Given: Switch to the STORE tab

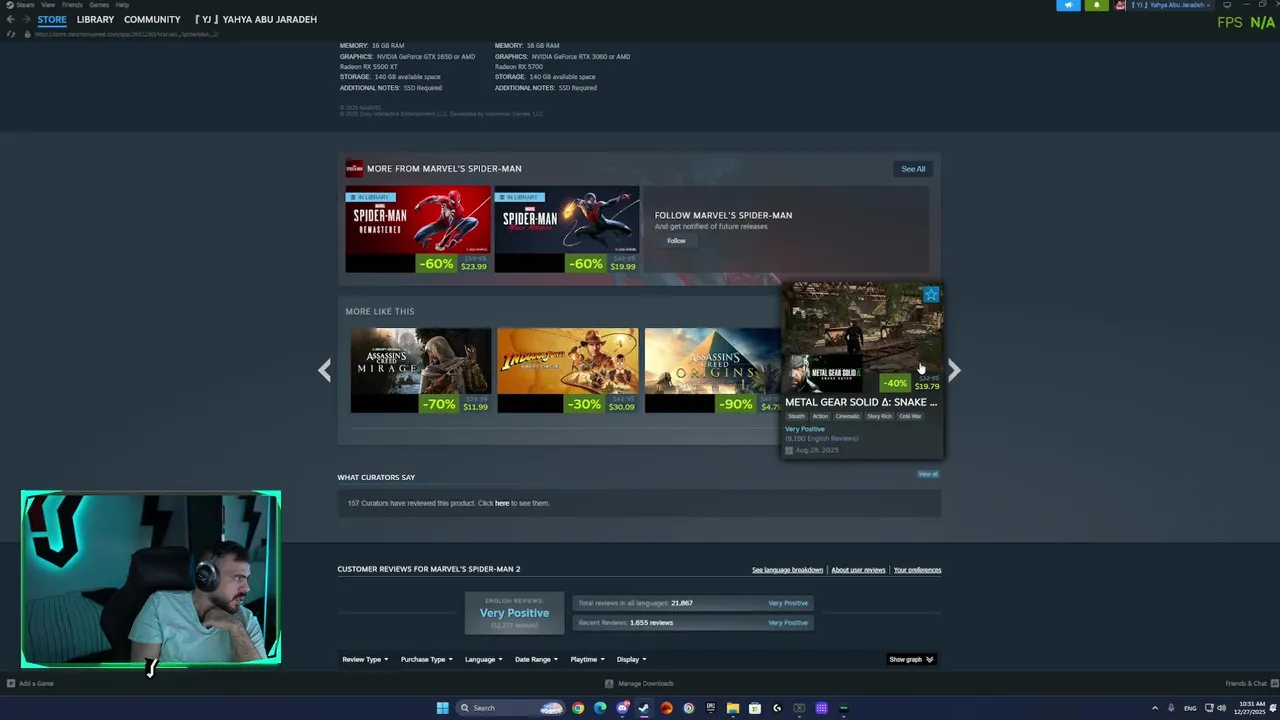Looking at the screenshot, I should (x=52, y=19).
